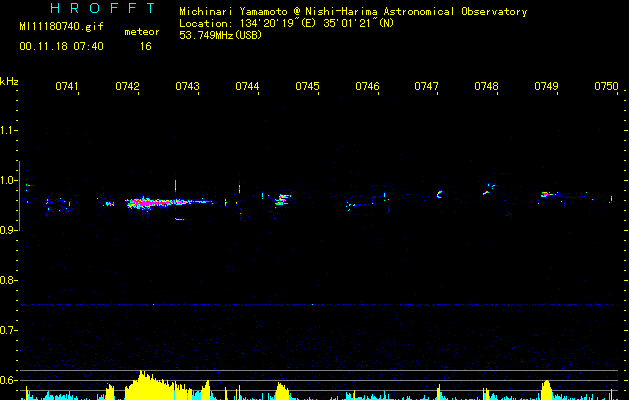Click the 0.8 kHz axis label
This screenshot has width=629, height=400.
coord(8,280)
